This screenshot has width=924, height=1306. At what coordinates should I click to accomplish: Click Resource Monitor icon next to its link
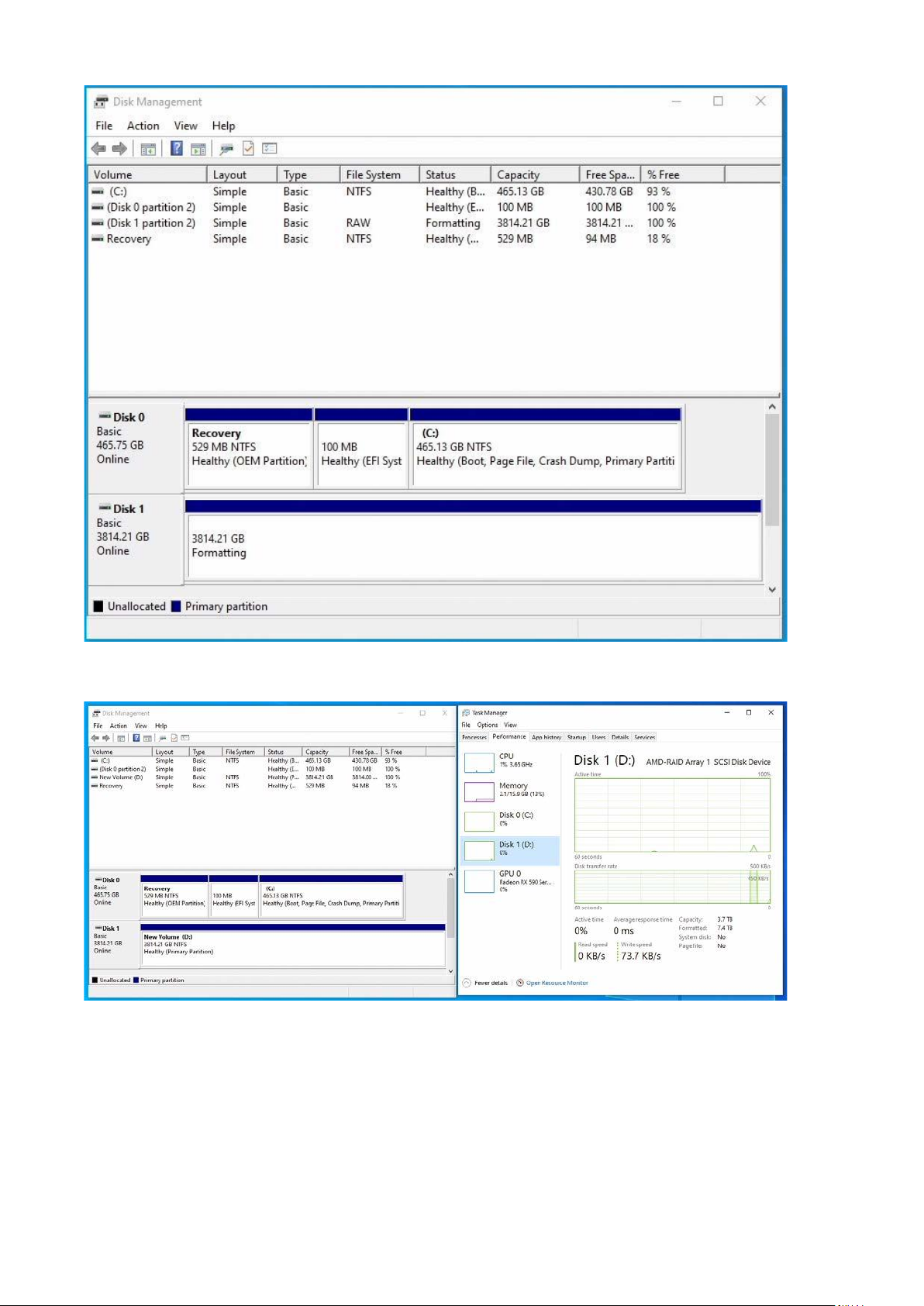tap(520, 983)
